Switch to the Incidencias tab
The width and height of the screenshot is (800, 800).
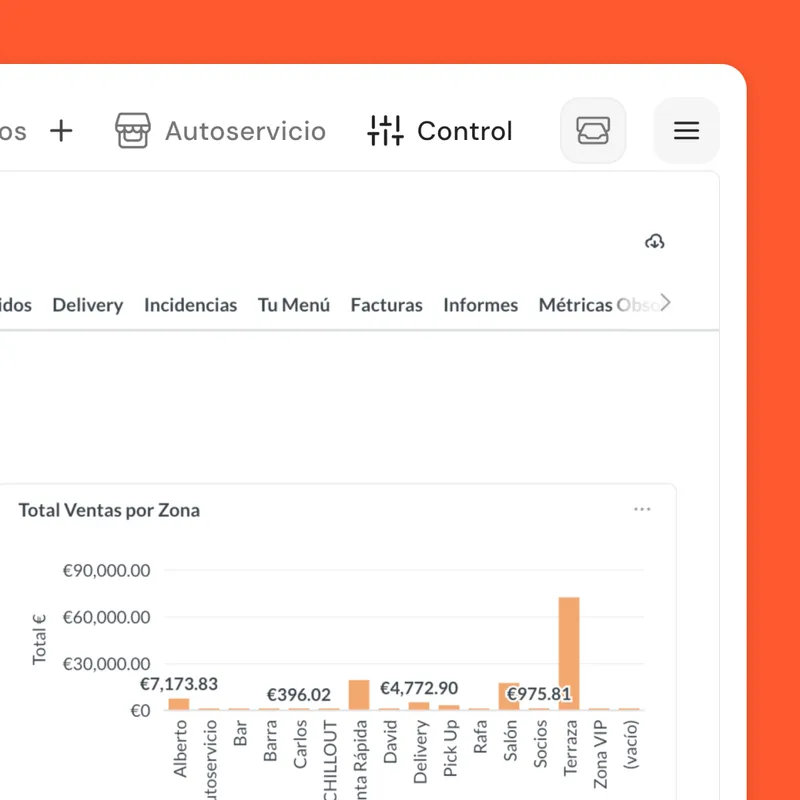pyautogui.click(x=190, y=305)
